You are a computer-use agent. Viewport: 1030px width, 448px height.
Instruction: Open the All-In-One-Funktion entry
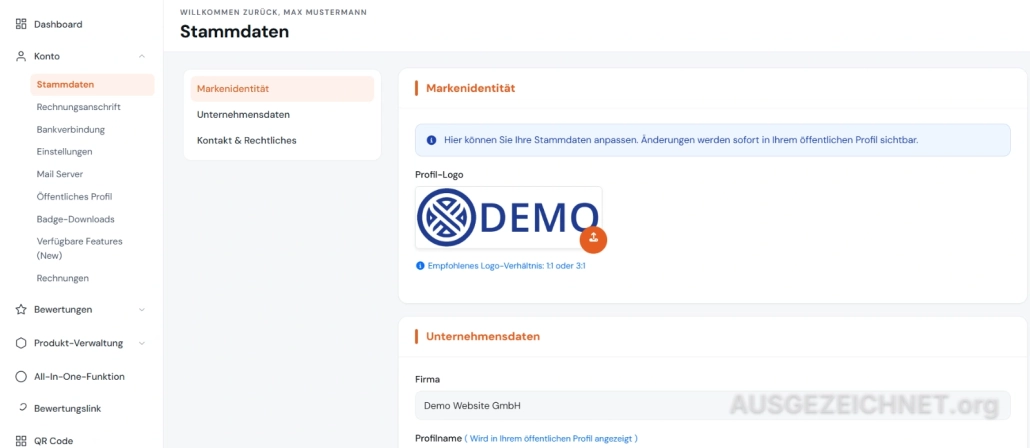coord(81,376)
